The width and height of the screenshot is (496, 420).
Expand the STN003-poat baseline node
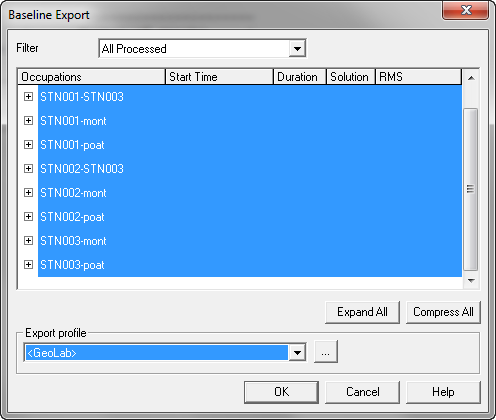(28, 265)
